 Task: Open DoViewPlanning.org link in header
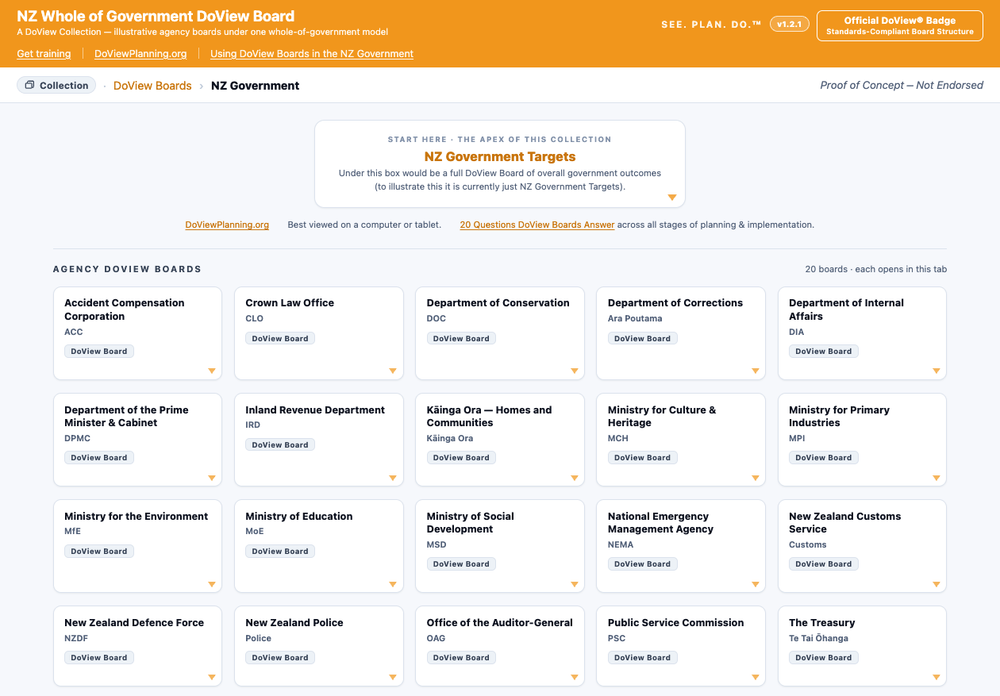pyautogui.click(x=140, y=54)
